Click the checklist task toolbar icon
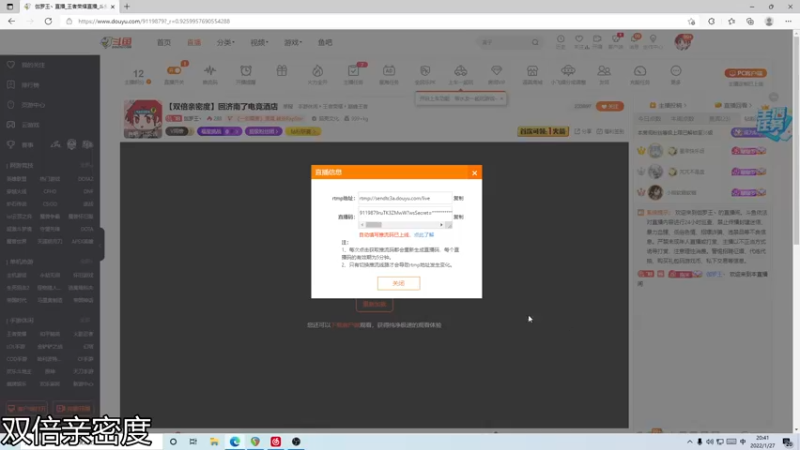Image resolution: width=800 pixels, height=450 pixels. (x=353, y=70)
